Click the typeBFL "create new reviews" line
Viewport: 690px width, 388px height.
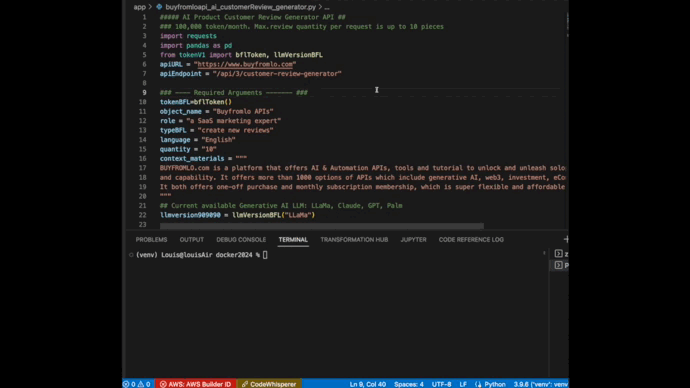click(x=217, y=130)
